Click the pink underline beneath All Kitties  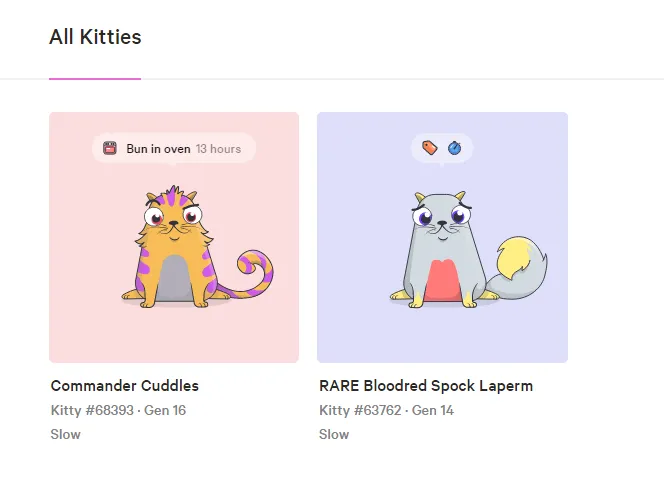[x=95, y=78]
